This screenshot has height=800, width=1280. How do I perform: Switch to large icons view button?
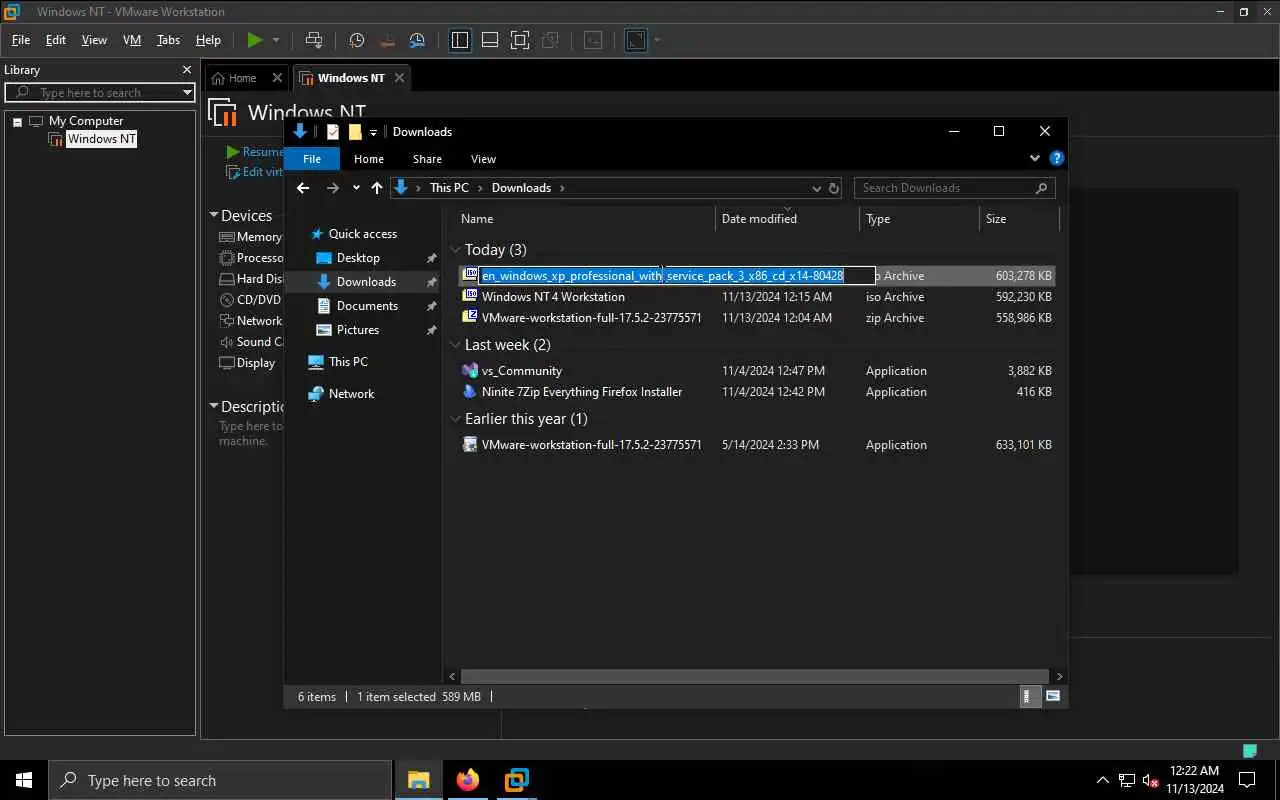coord(1053,696)
